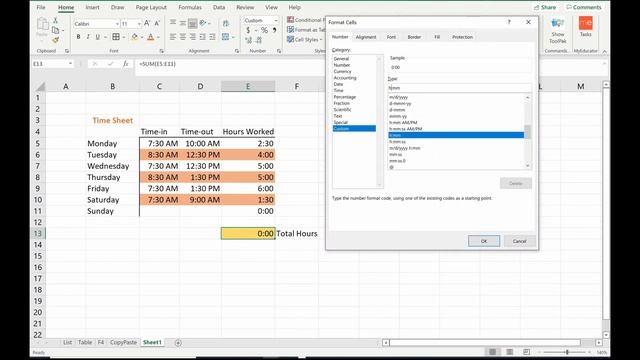This screenshot has width=640, height=360.
Task: Click the Merge & Center icon
Action: coord(225,37)
